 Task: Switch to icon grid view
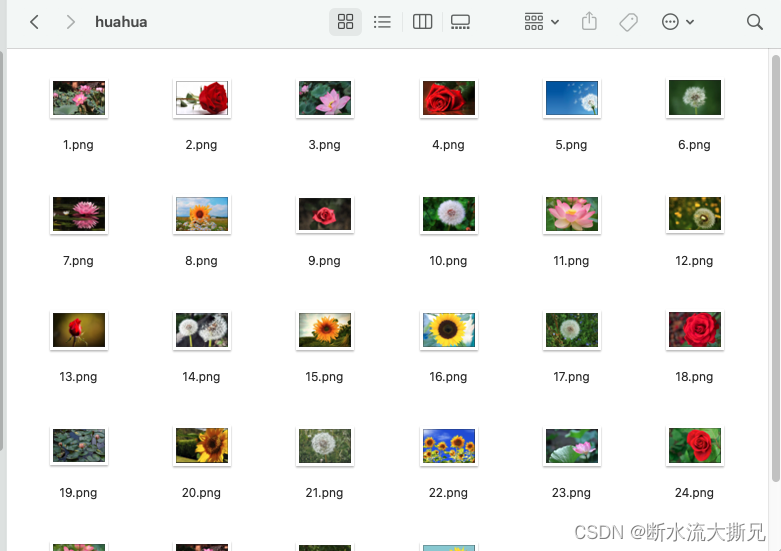345,21
